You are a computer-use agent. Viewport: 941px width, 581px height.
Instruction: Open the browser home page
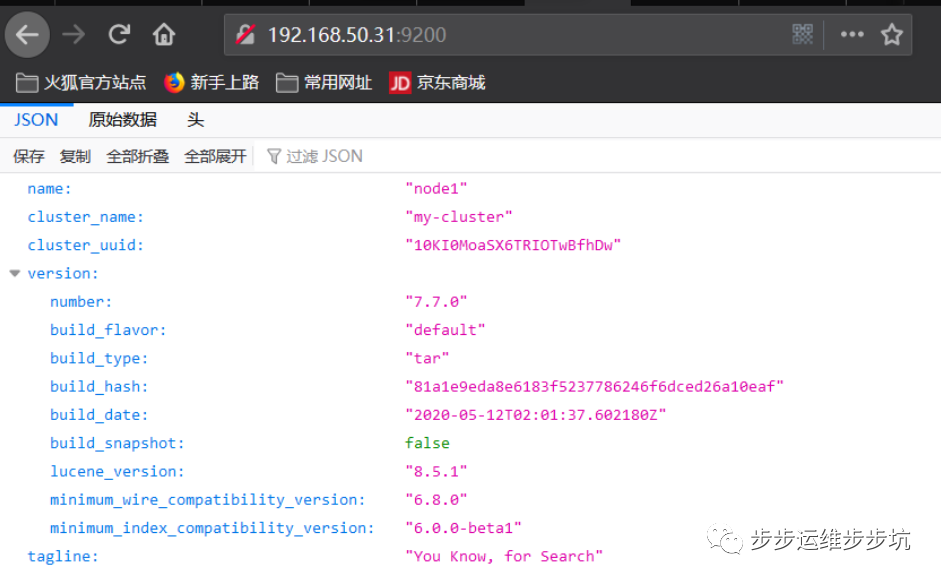pyautogui.click(x=163, y=34)
